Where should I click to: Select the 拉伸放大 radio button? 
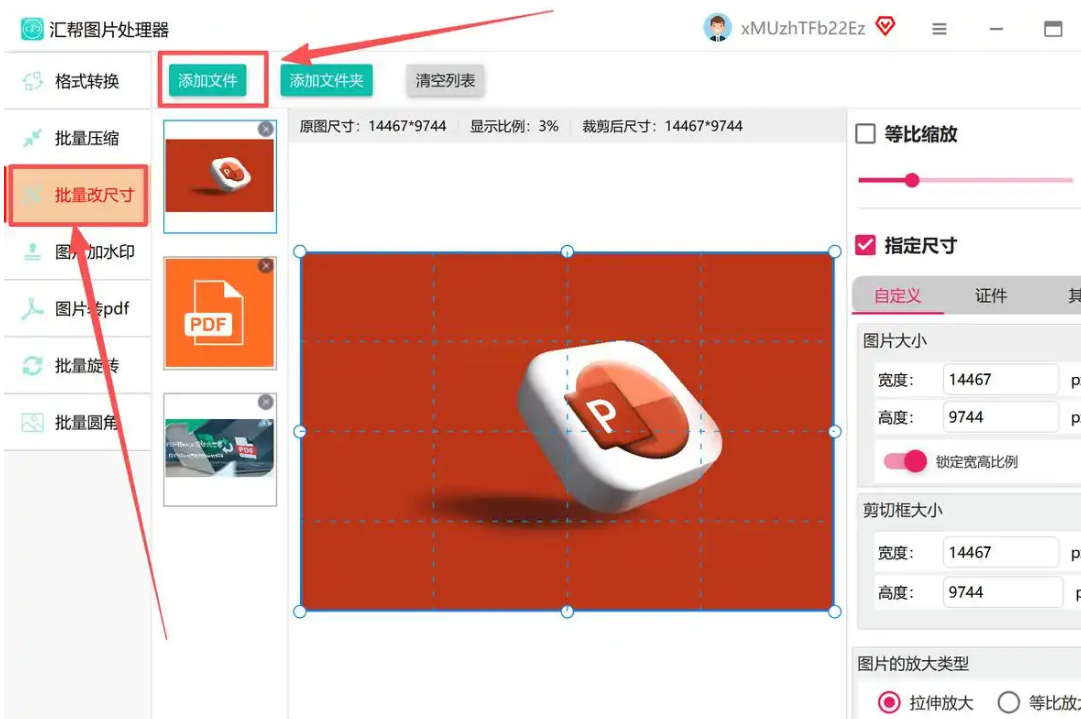coord(889,702)
